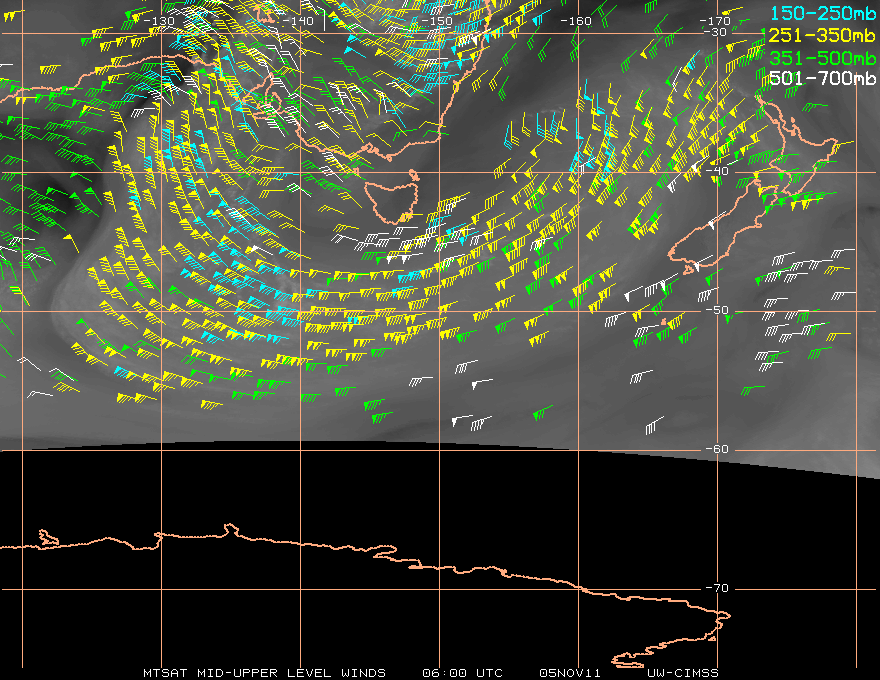
Task: Click the green 351-500mb legend label
Action: pyautogui.click(x=822, y=58)
